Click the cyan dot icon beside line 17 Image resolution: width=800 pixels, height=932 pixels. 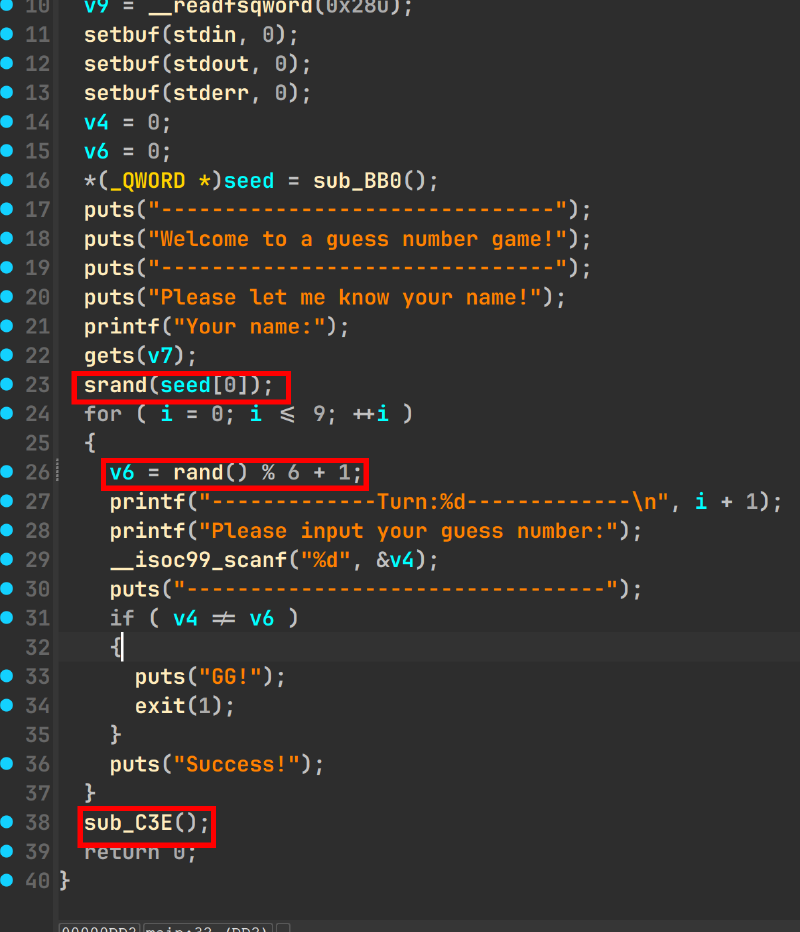pyautogui.click(x=8, y=211)
